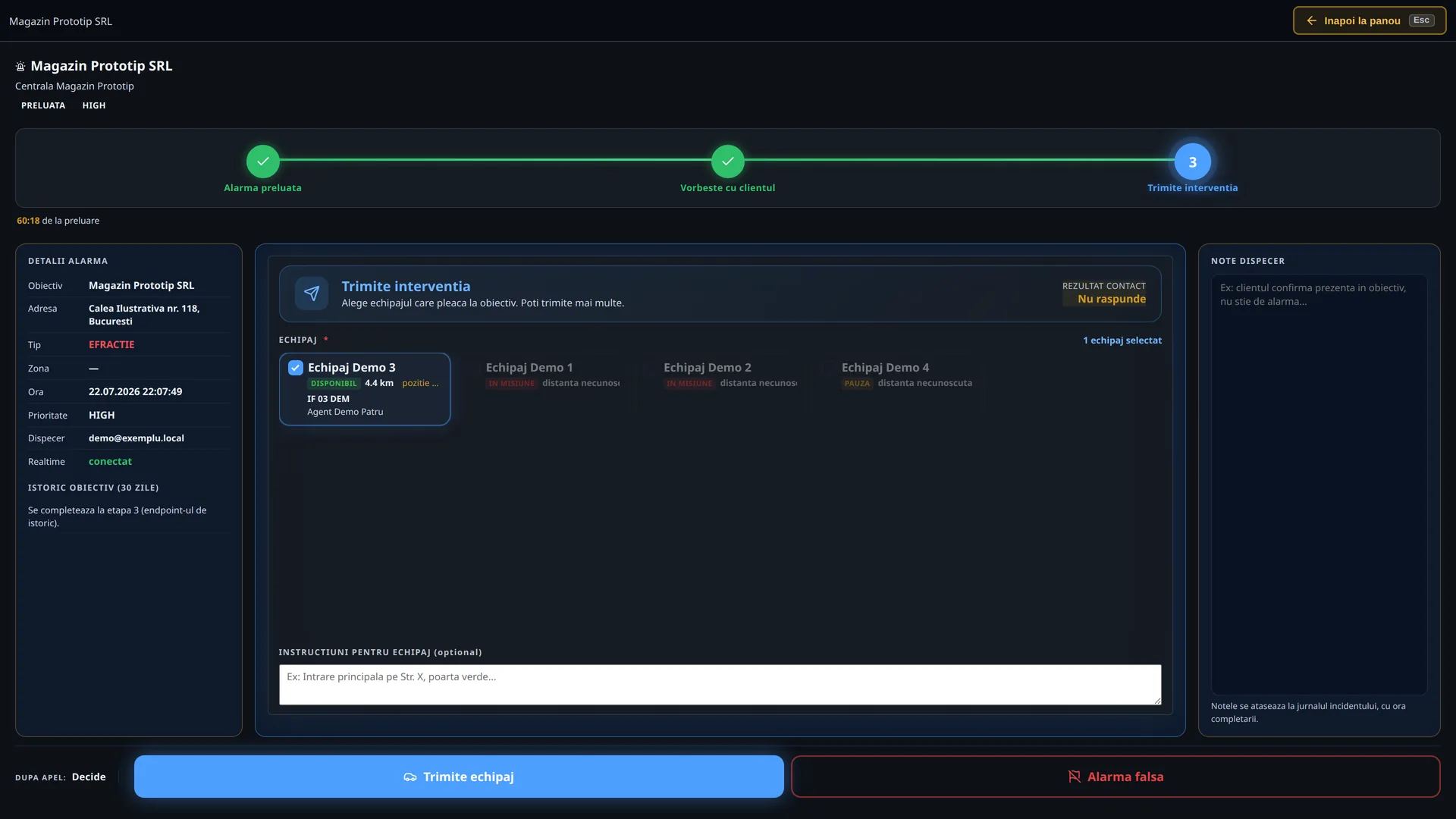Screen dimensions: 1456x819
Task: Click the HIGH priority tag under the title
Action: [94, 105]
